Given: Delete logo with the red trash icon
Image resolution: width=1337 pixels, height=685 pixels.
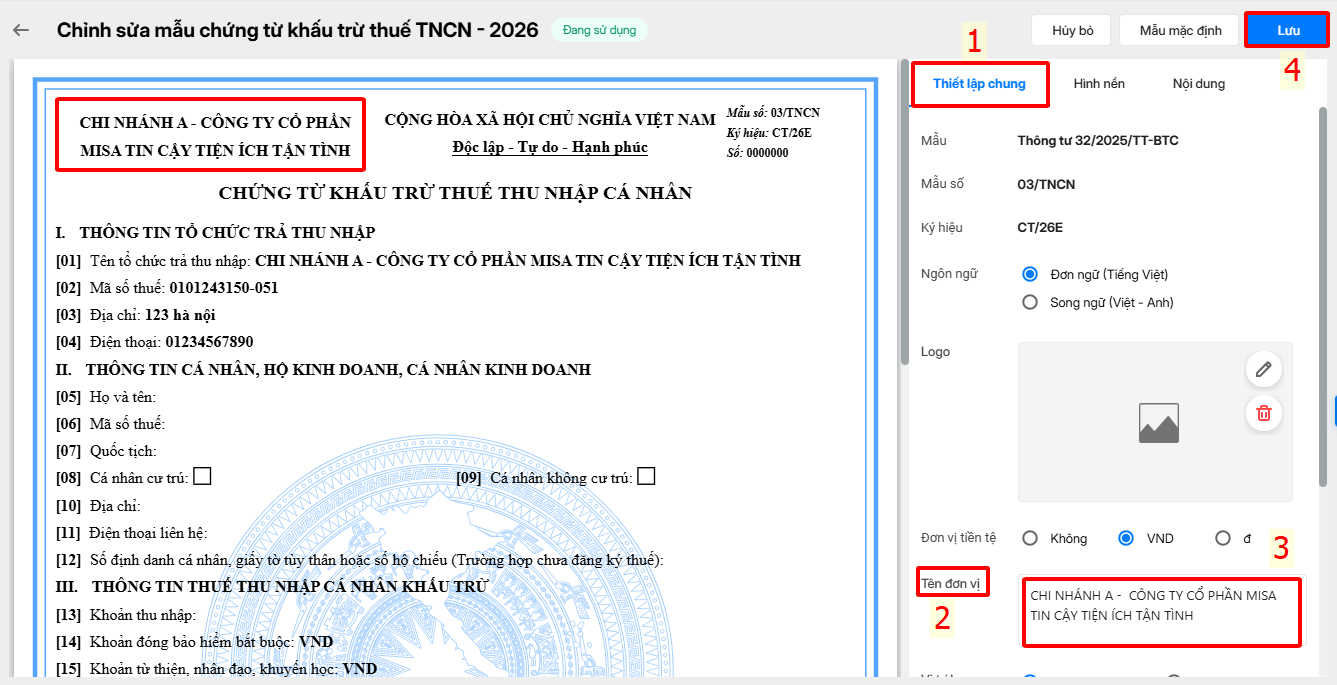Looking at the screenshot, I should 1264,413.
